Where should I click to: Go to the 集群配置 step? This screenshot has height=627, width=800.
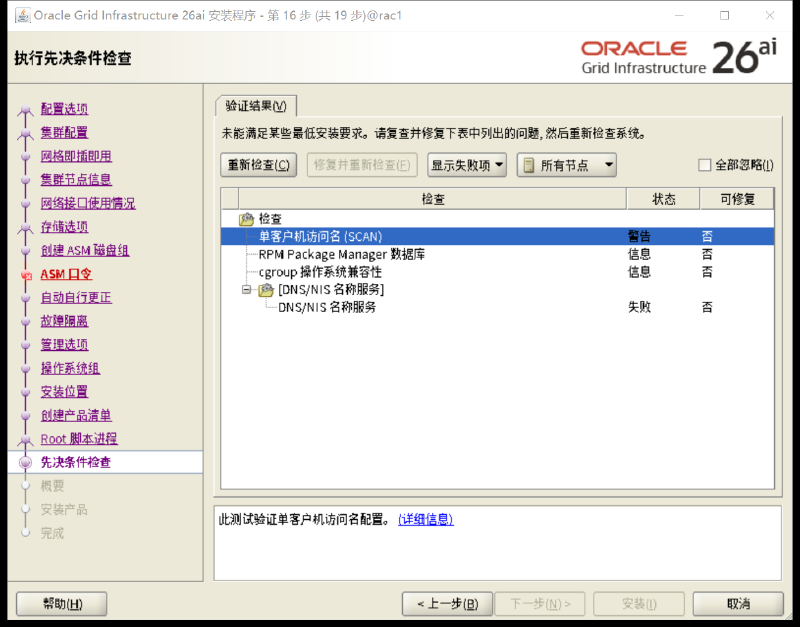64,132
